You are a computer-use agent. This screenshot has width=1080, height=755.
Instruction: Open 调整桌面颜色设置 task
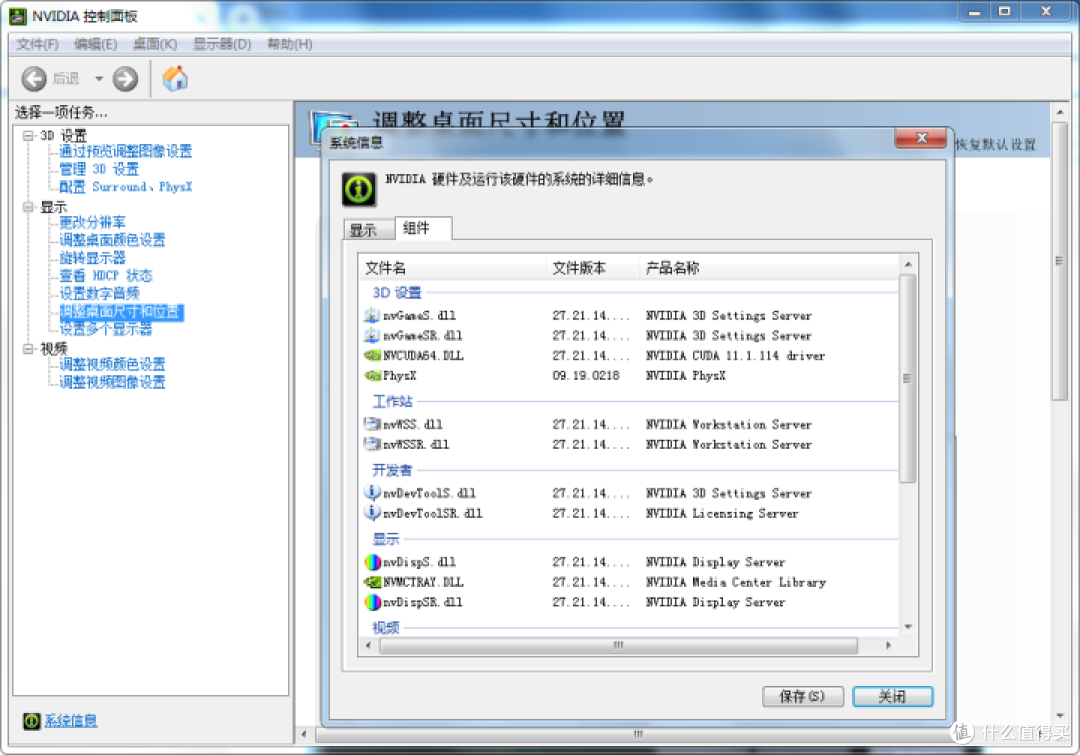[112, 240]
